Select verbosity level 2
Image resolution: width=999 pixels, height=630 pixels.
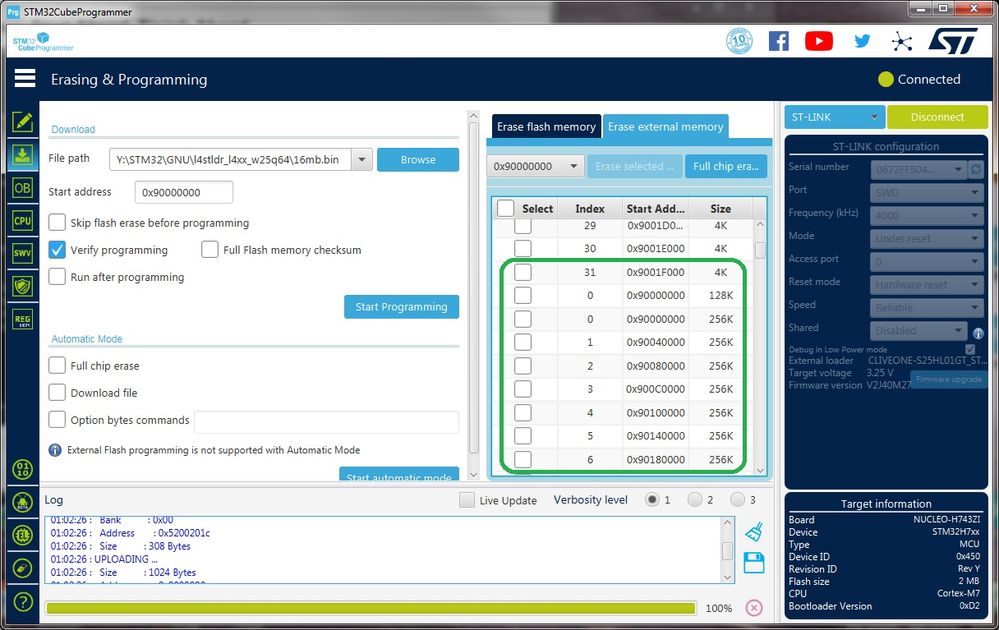[x=694, y=500]
